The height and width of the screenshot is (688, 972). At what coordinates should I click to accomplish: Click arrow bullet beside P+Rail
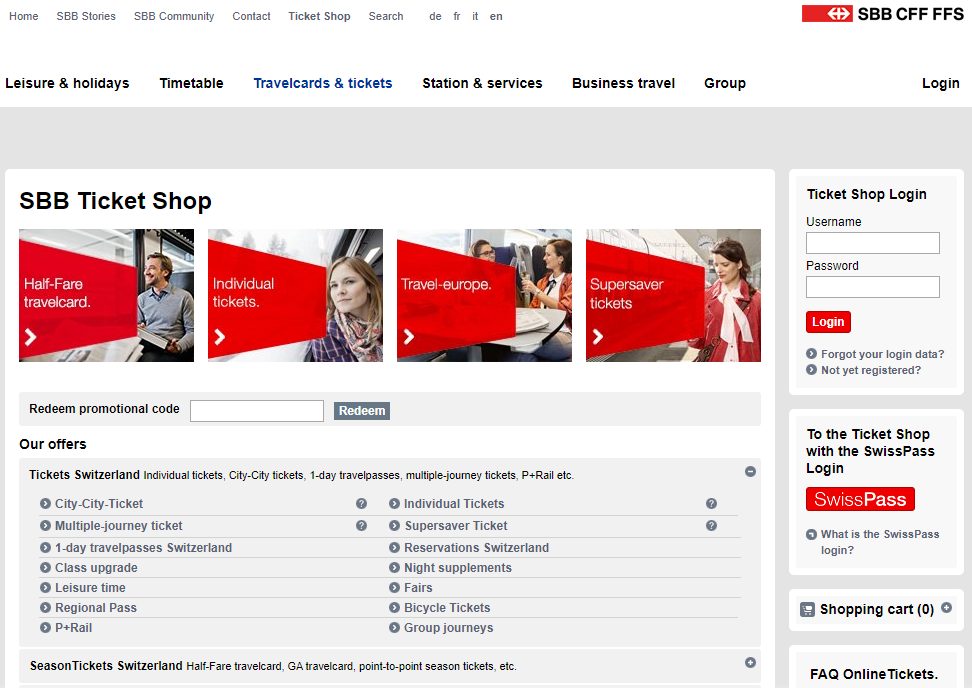point(45,628)
